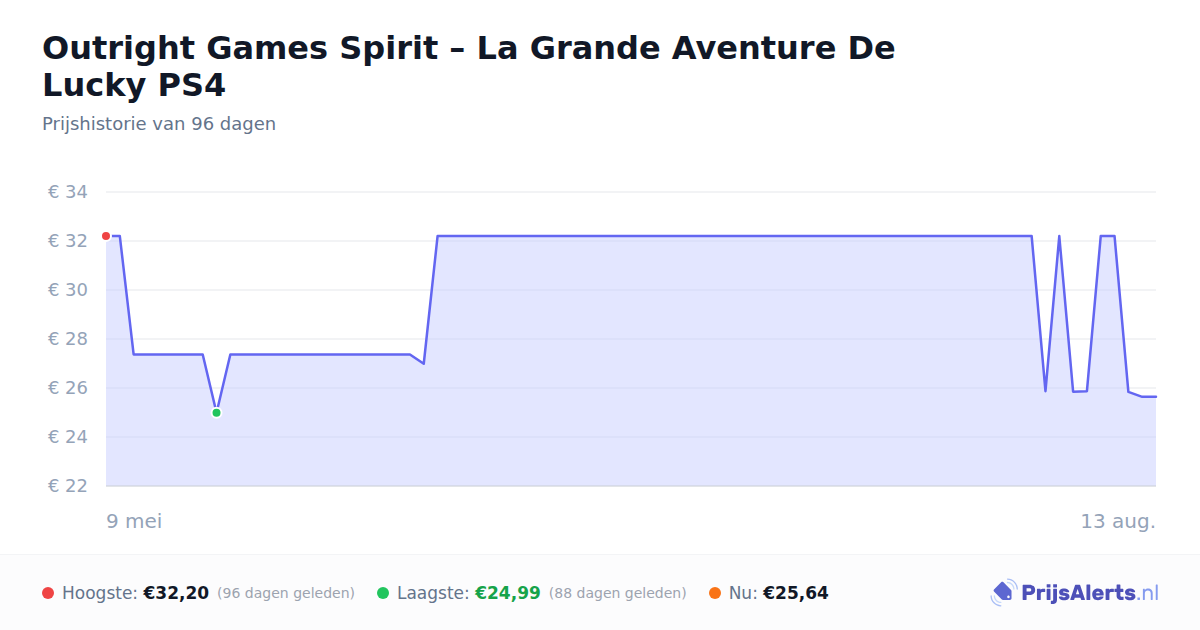Click the red highest-price dot on chart
The width and height of the screenshot is (1200, 630).
point(106,236)
